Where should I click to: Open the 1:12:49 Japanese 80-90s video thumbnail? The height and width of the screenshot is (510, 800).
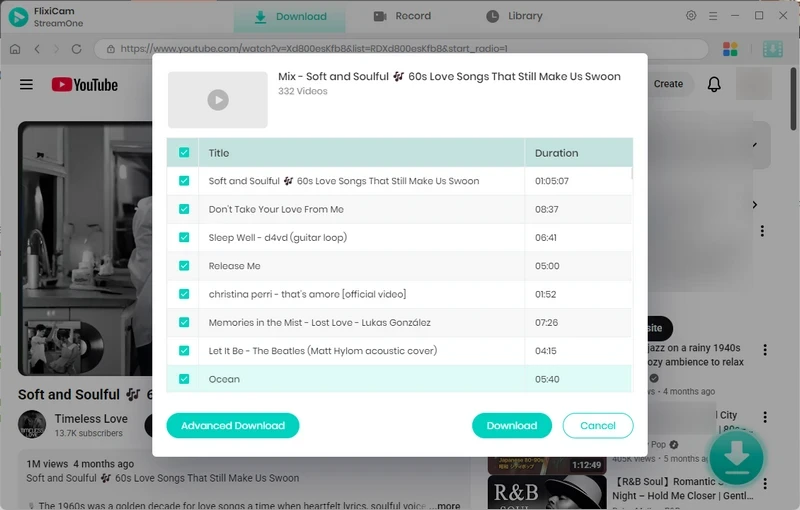tap(547, 465)
